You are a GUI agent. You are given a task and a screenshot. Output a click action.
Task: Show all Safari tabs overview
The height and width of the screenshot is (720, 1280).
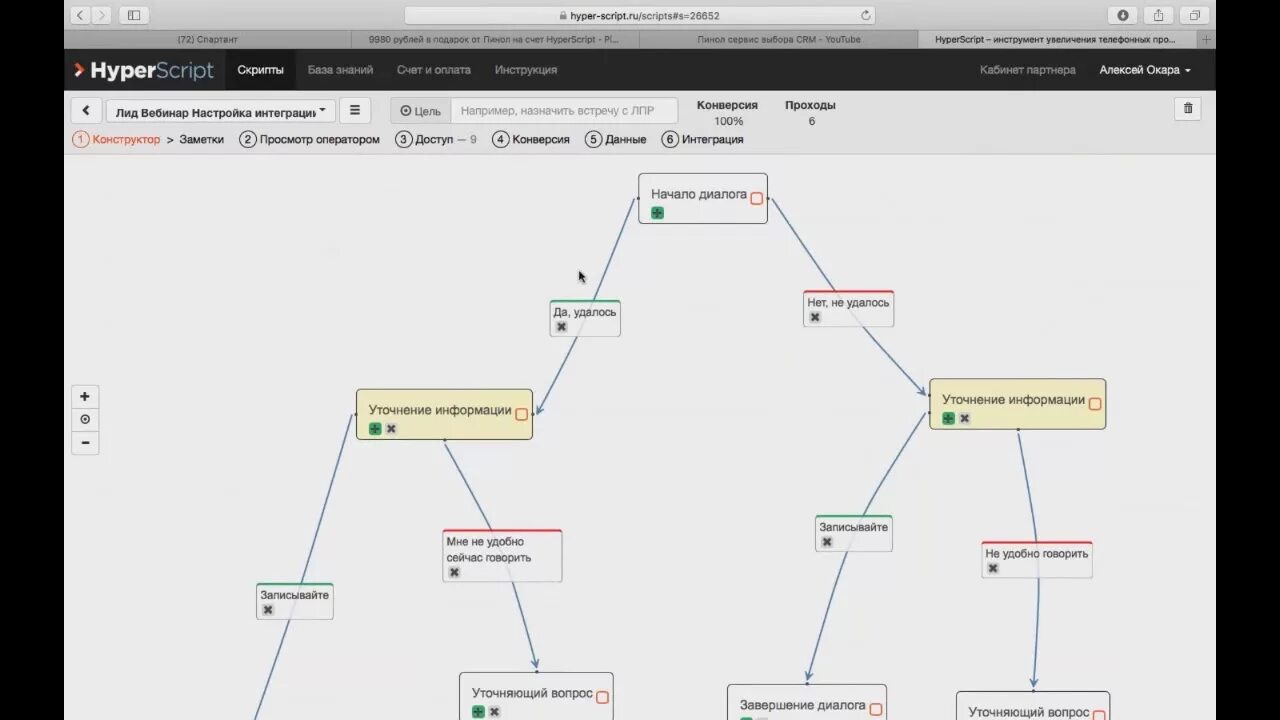coord(1194,15)
